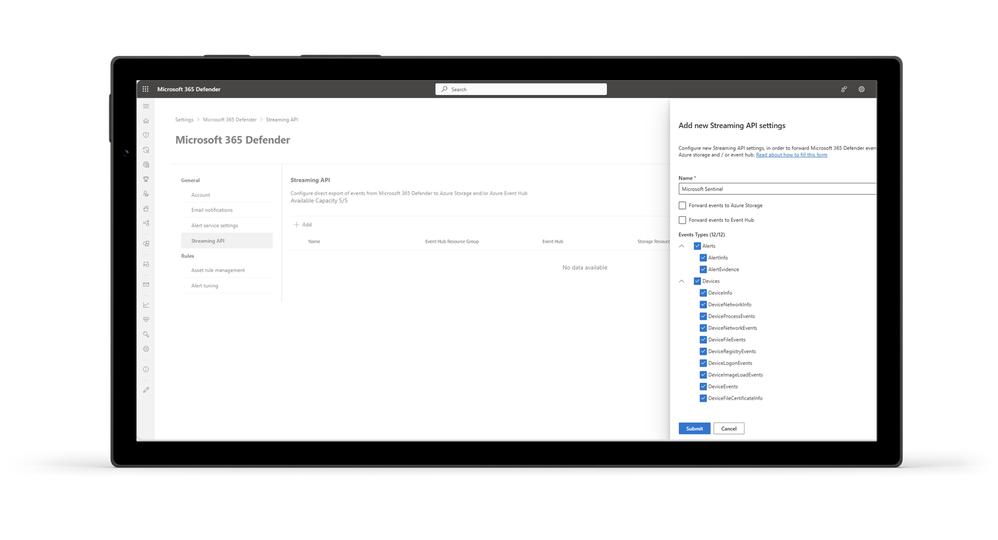Click Add to create streaming export

point(302,225)
